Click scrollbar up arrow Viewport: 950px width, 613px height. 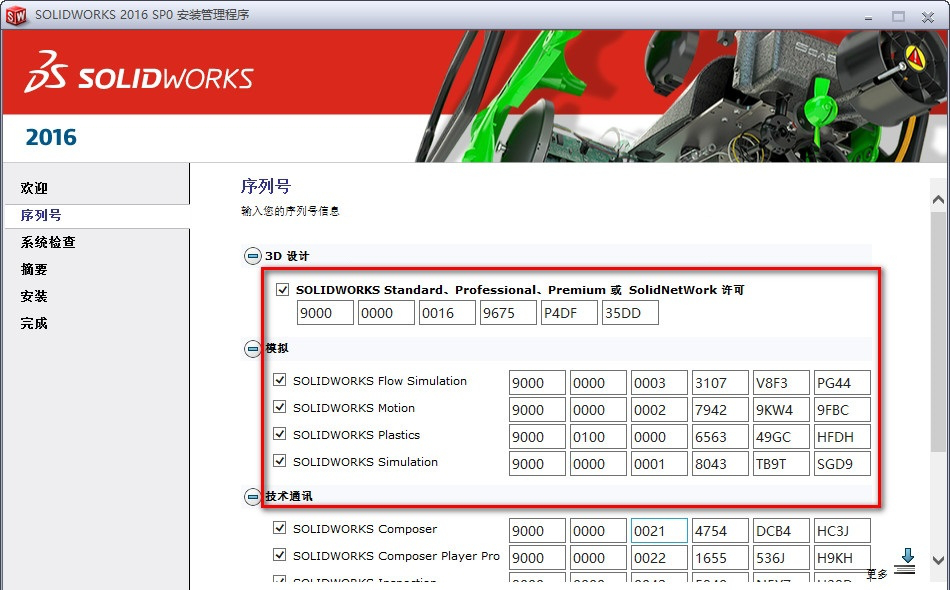(938, 199)
